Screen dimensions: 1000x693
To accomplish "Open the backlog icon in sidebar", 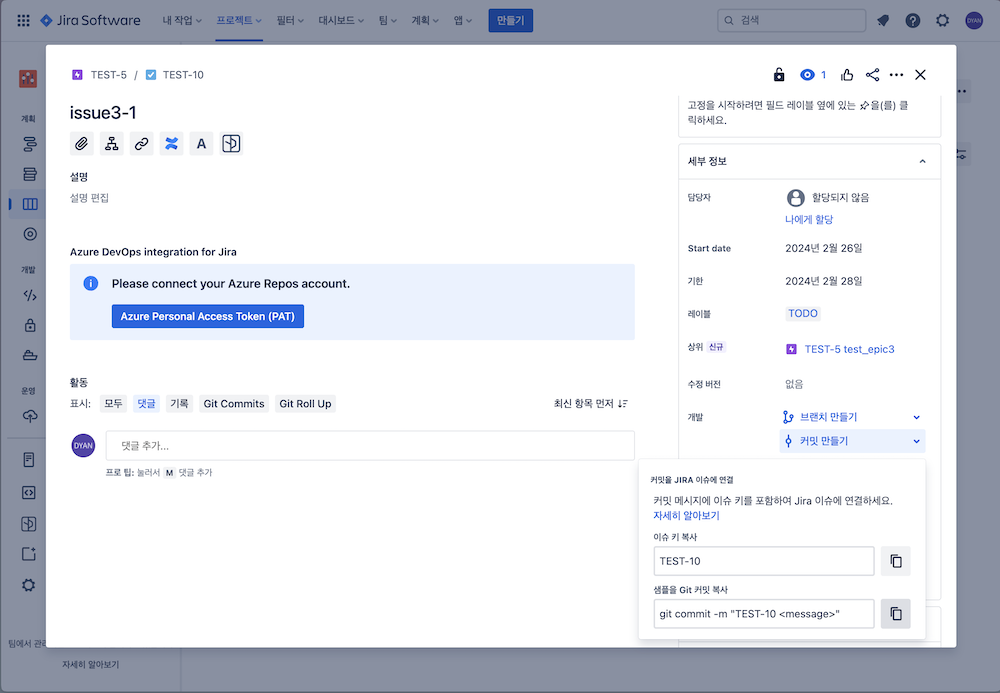I will coord(29,174).
